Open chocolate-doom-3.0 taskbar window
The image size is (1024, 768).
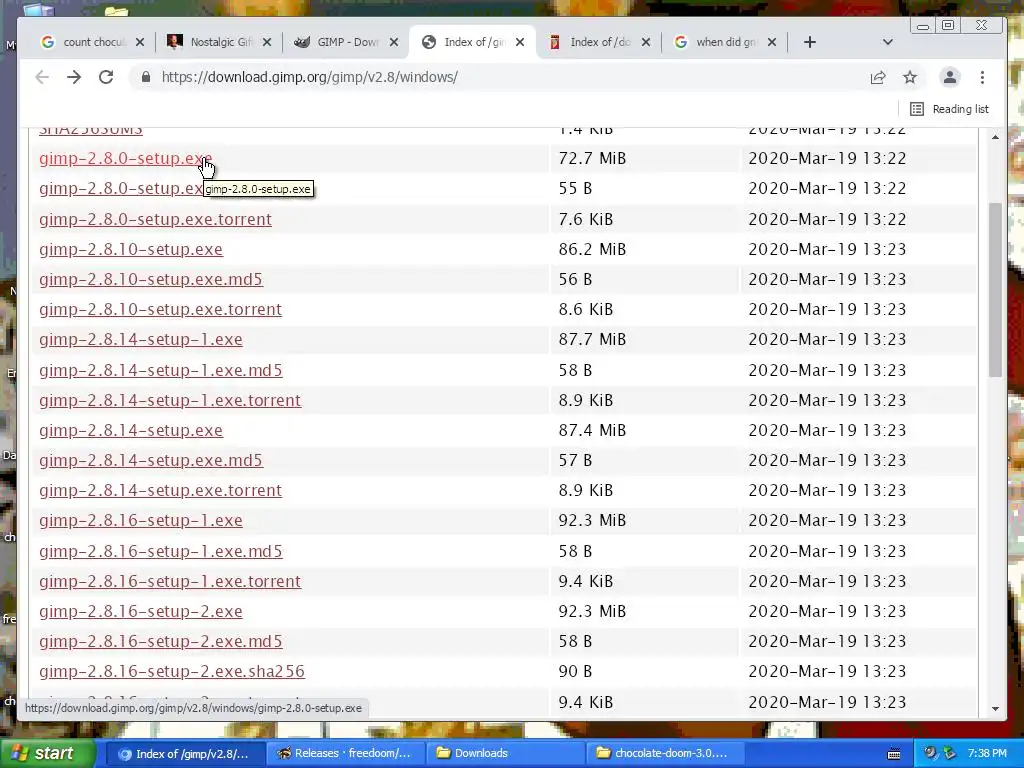click(664, 754)
